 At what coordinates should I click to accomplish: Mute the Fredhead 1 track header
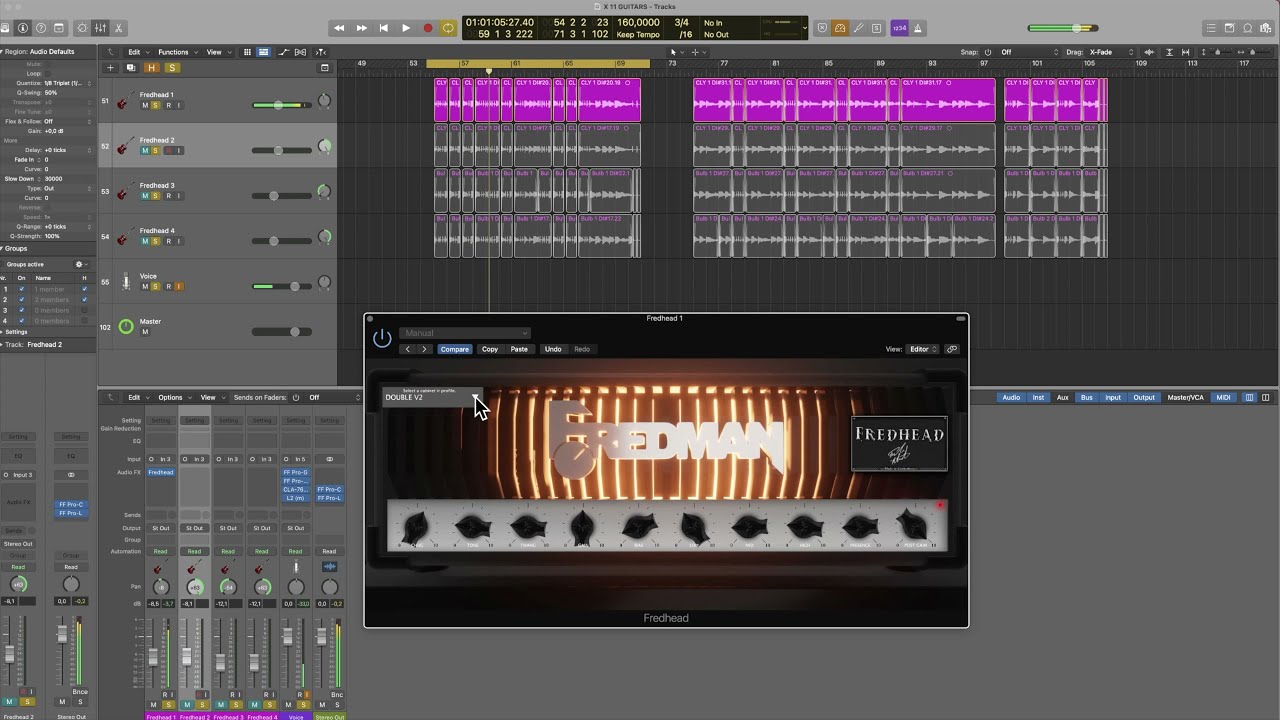click(145, 105)
